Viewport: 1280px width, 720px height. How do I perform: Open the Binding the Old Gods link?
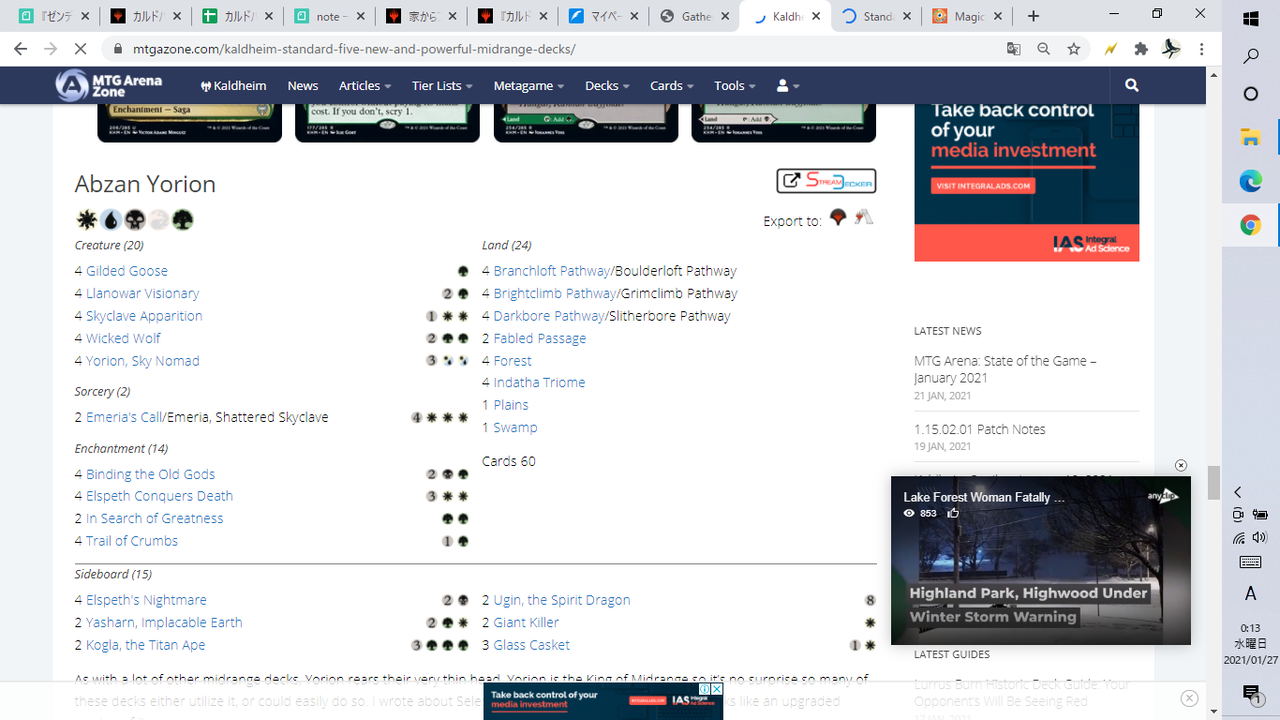click(x=151, y=474)
